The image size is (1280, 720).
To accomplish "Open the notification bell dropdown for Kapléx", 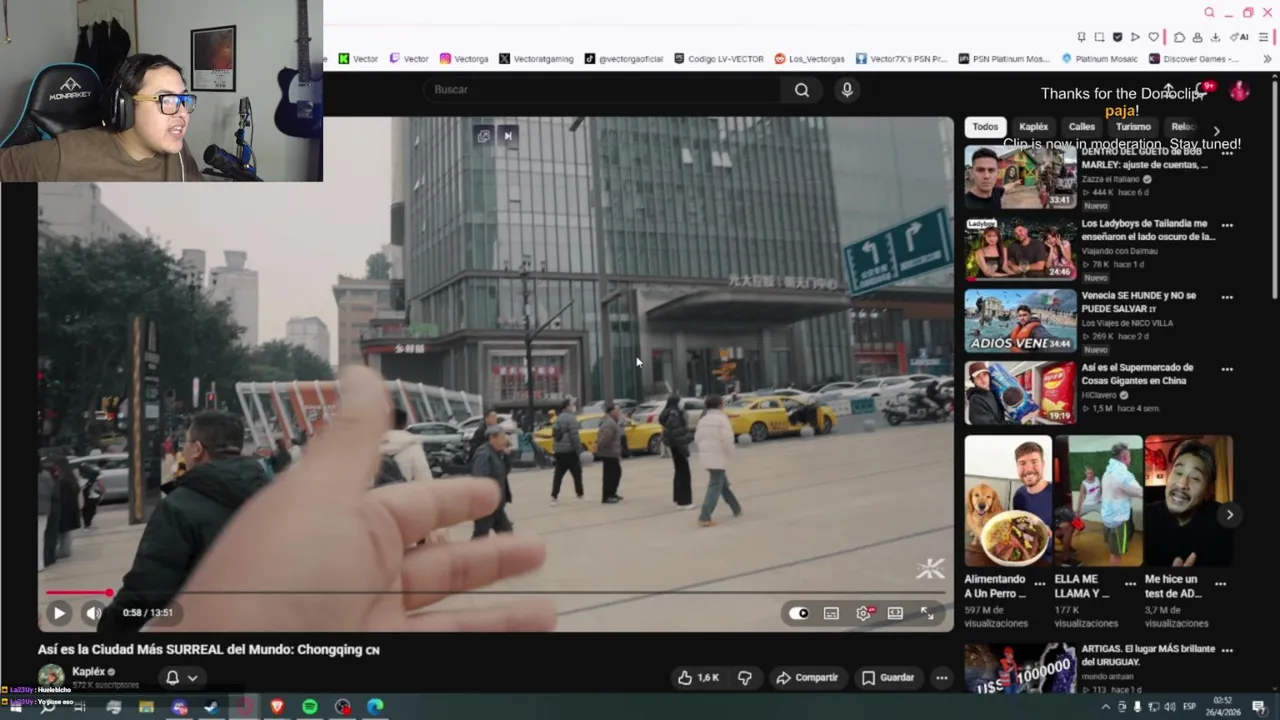I will click(181, 677).
